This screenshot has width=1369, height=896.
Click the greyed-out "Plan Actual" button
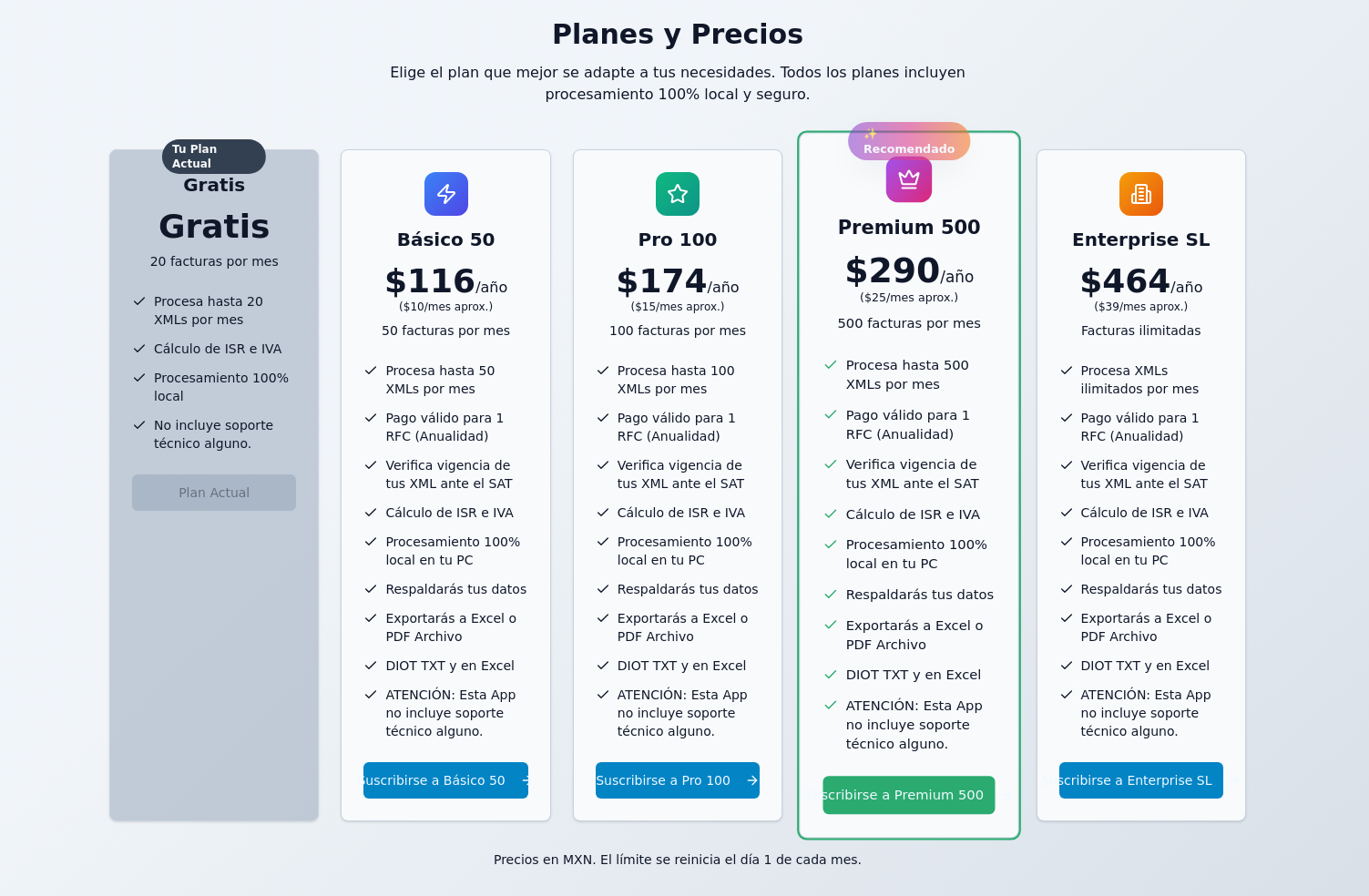pyautogui.click(x=214, y=493)
